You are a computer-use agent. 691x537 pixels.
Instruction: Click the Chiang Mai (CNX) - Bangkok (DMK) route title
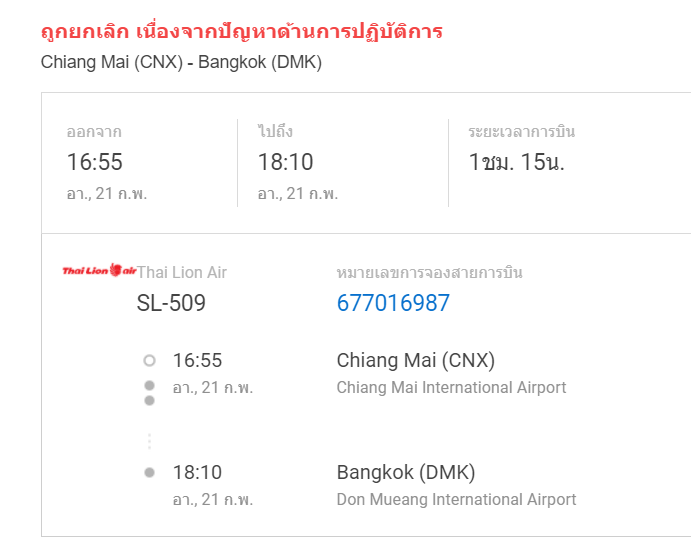pyautogui.click(x=181, y=62)
